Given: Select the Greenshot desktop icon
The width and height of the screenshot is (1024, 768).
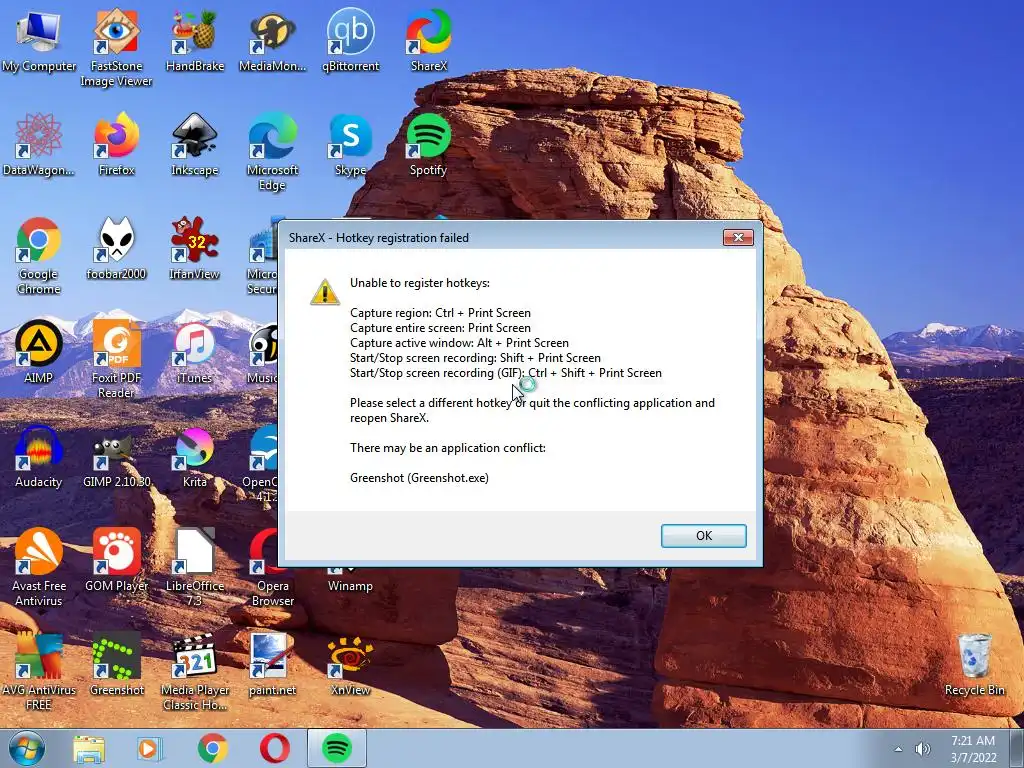Looking at the screenshot, I should (116, 665).
